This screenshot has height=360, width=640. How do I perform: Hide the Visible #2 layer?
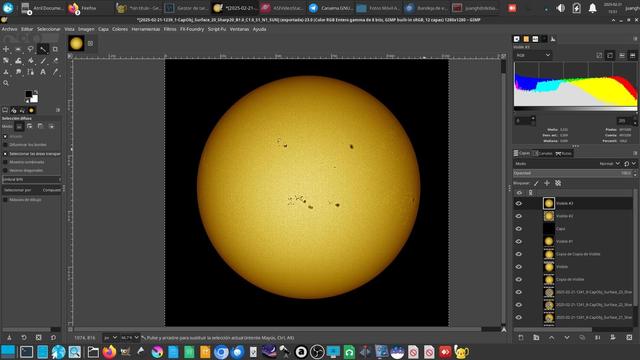(519, 216)
